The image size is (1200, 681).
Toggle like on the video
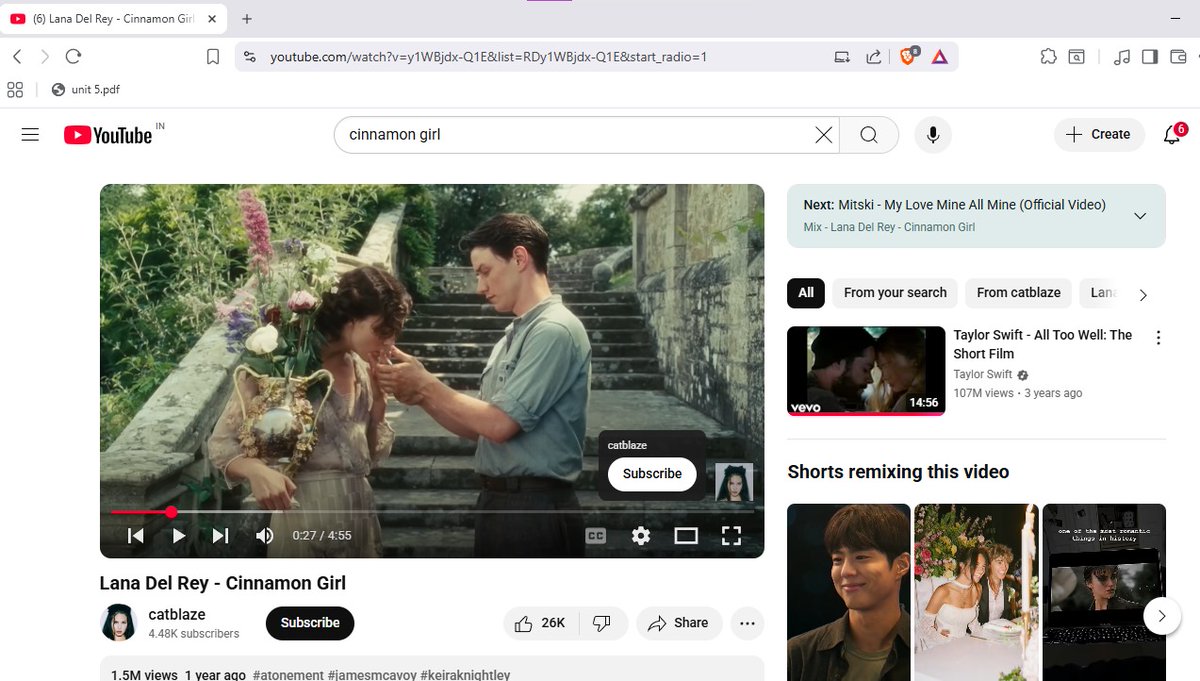tap(531, 622)
